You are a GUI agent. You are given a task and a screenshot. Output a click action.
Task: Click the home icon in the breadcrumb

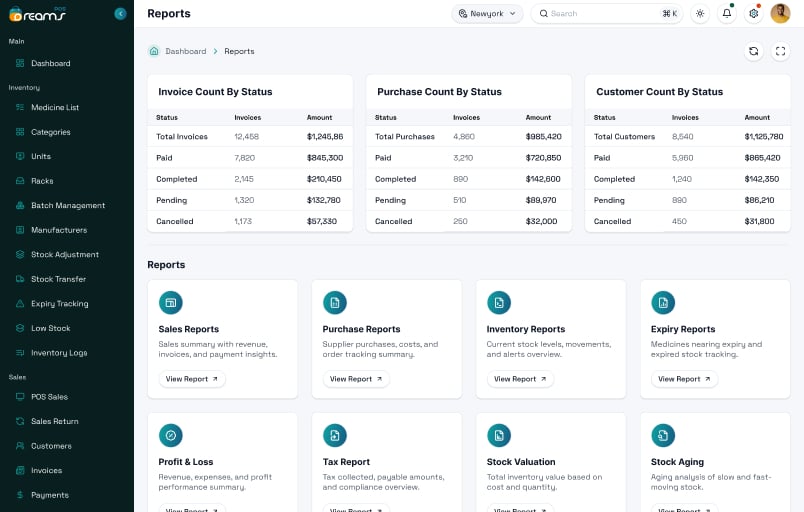[154, 51]
